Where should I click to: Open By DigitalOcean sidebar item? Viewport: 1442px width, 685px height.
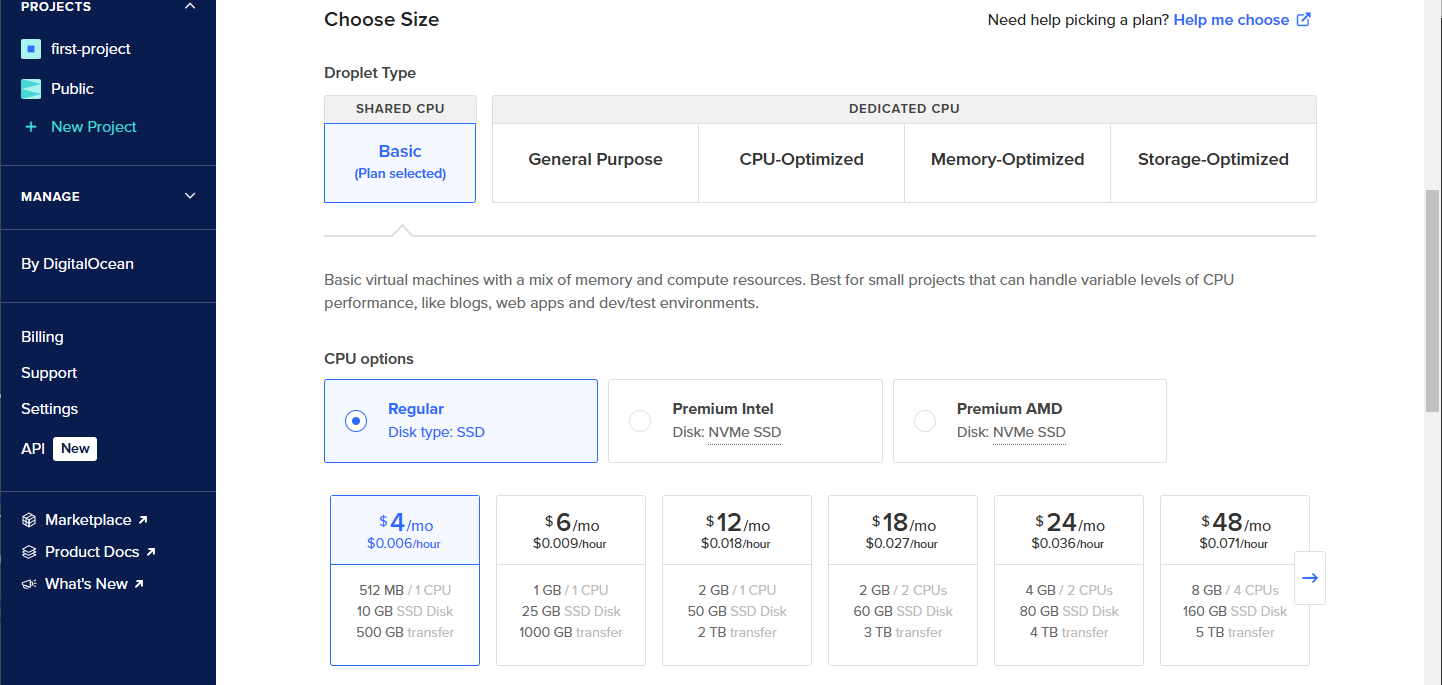click(x=77, y=264)
